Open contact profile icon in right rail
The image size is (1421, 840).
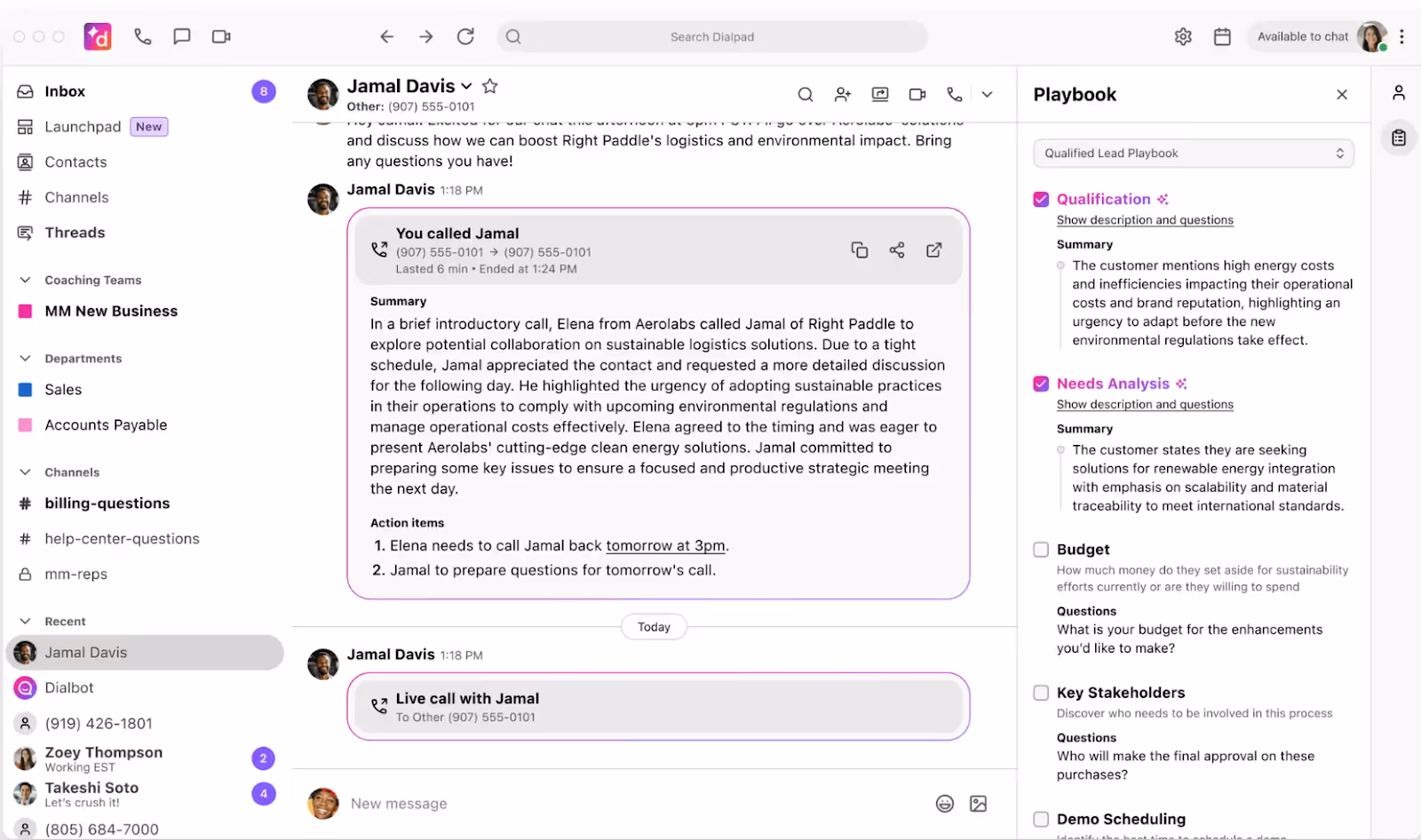pyautogui.click(x=1399, y=92)
